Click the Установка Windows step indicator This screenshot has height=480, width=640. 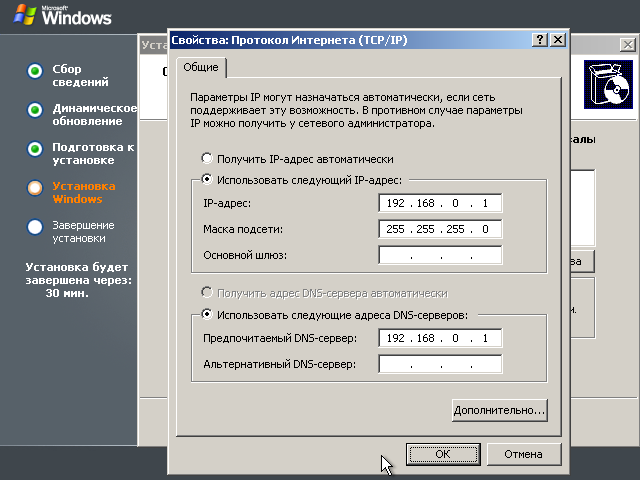point(35,188)
